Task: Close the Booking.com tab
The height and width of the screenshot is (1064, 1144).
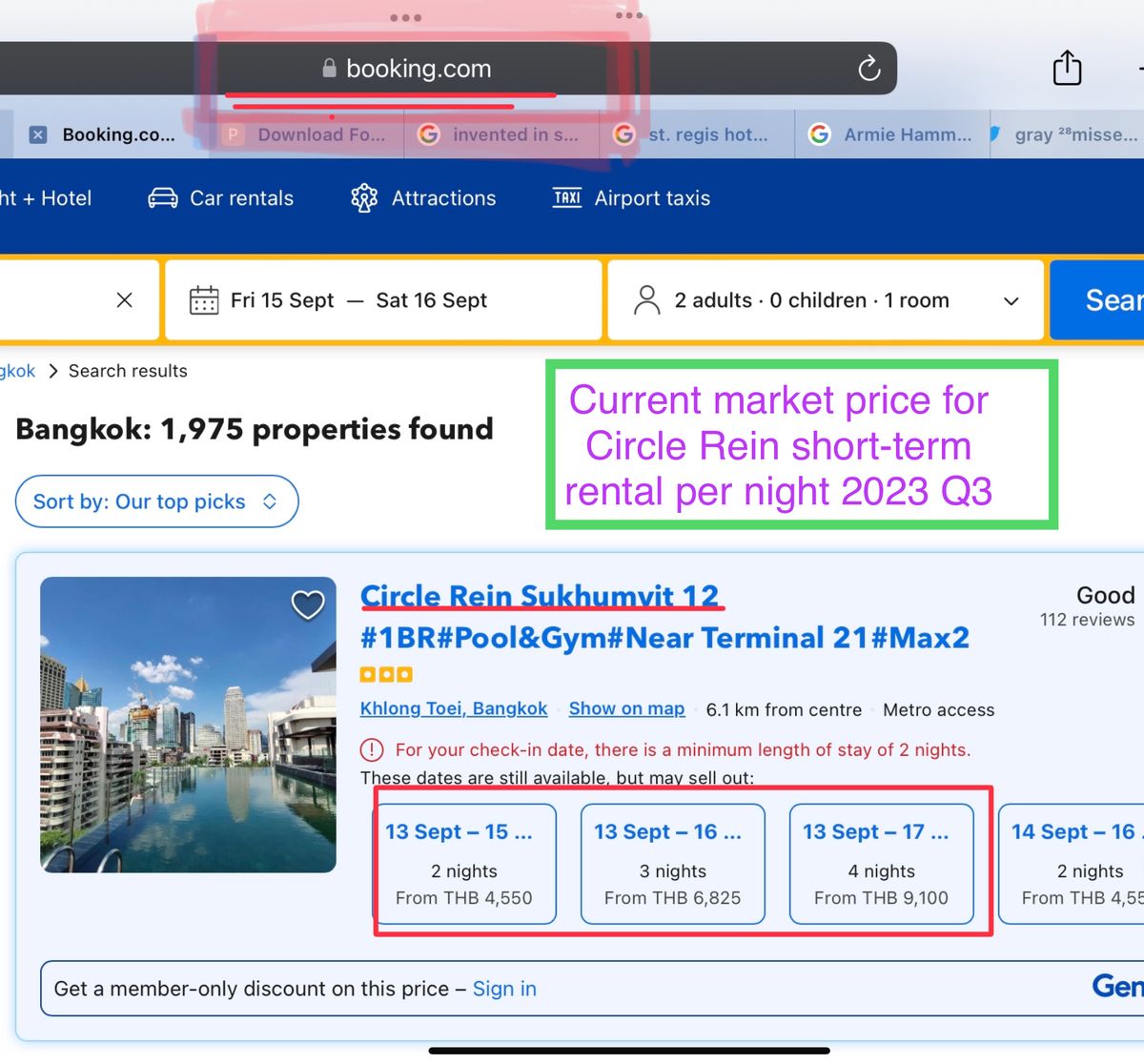Action: click(x=38, y=134)
